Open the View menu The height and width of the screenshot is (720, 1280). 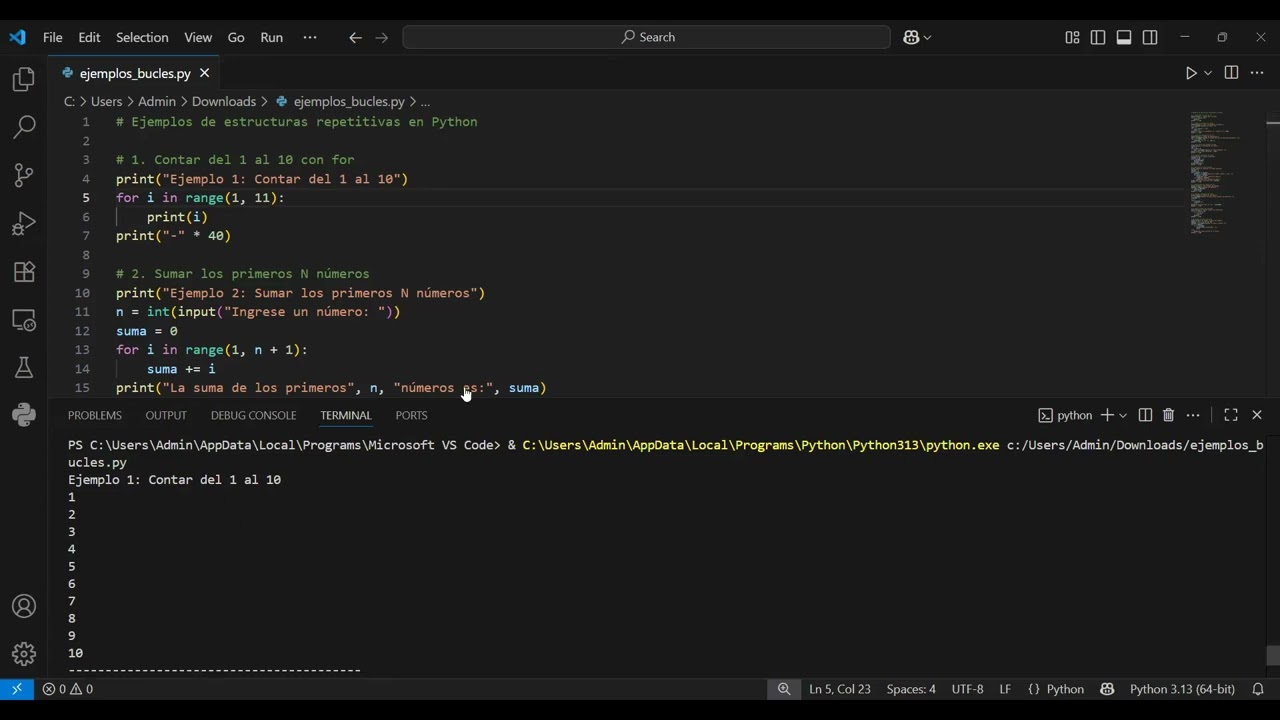tap(198, 37)
